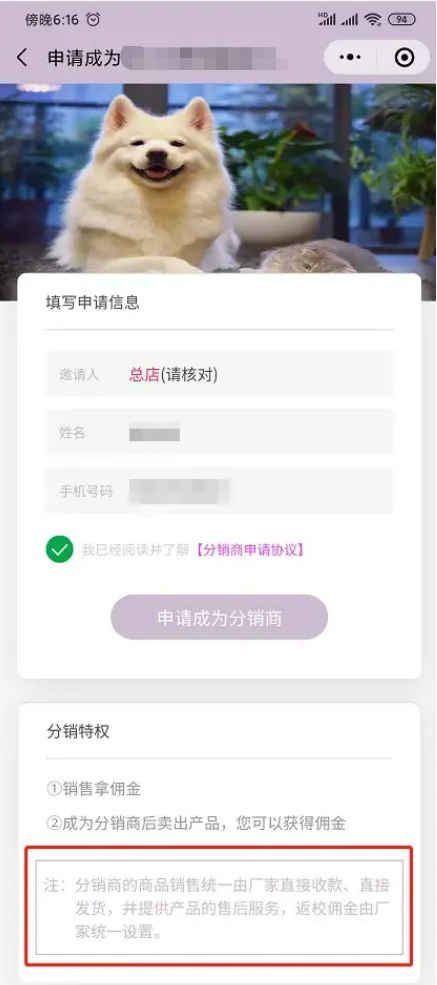This screenshot has width=437, height=985.
Task: Tap the Samoyed dog banner image
Action: 218,182
